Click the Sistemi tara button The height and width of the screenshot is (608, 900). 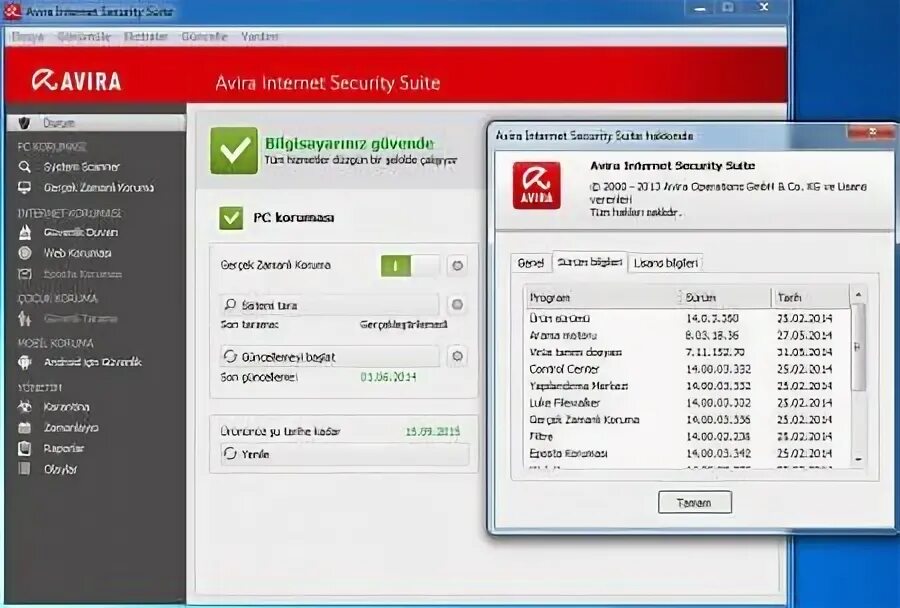point(329,305)
